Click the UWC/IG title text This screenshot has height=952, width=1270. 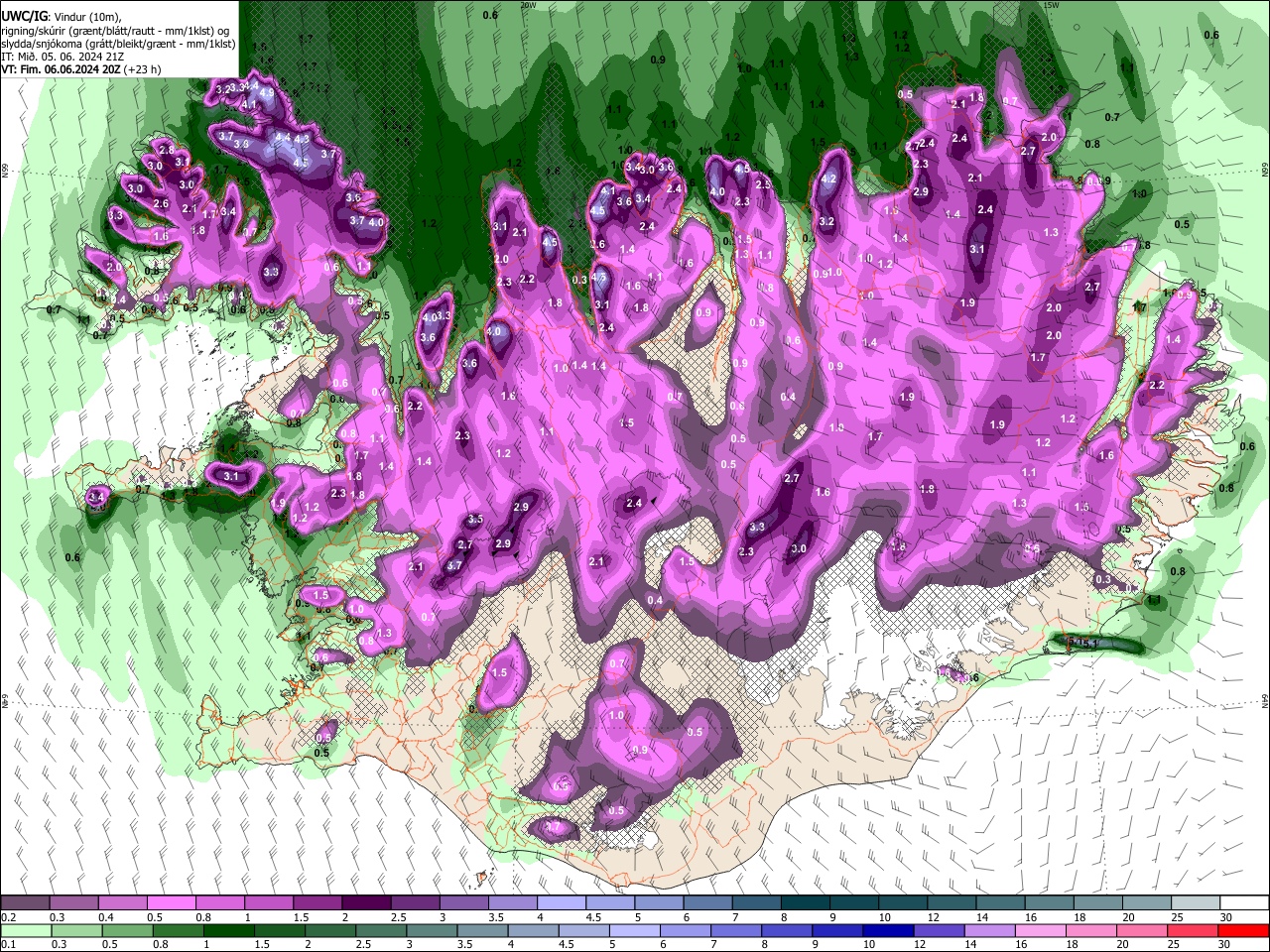pos(24,17)
